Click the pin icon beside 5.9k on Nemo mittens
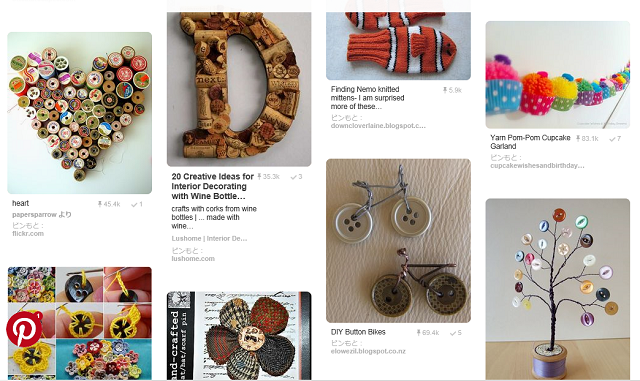Viewport: 640px width, 381px height. pos(445,90)
